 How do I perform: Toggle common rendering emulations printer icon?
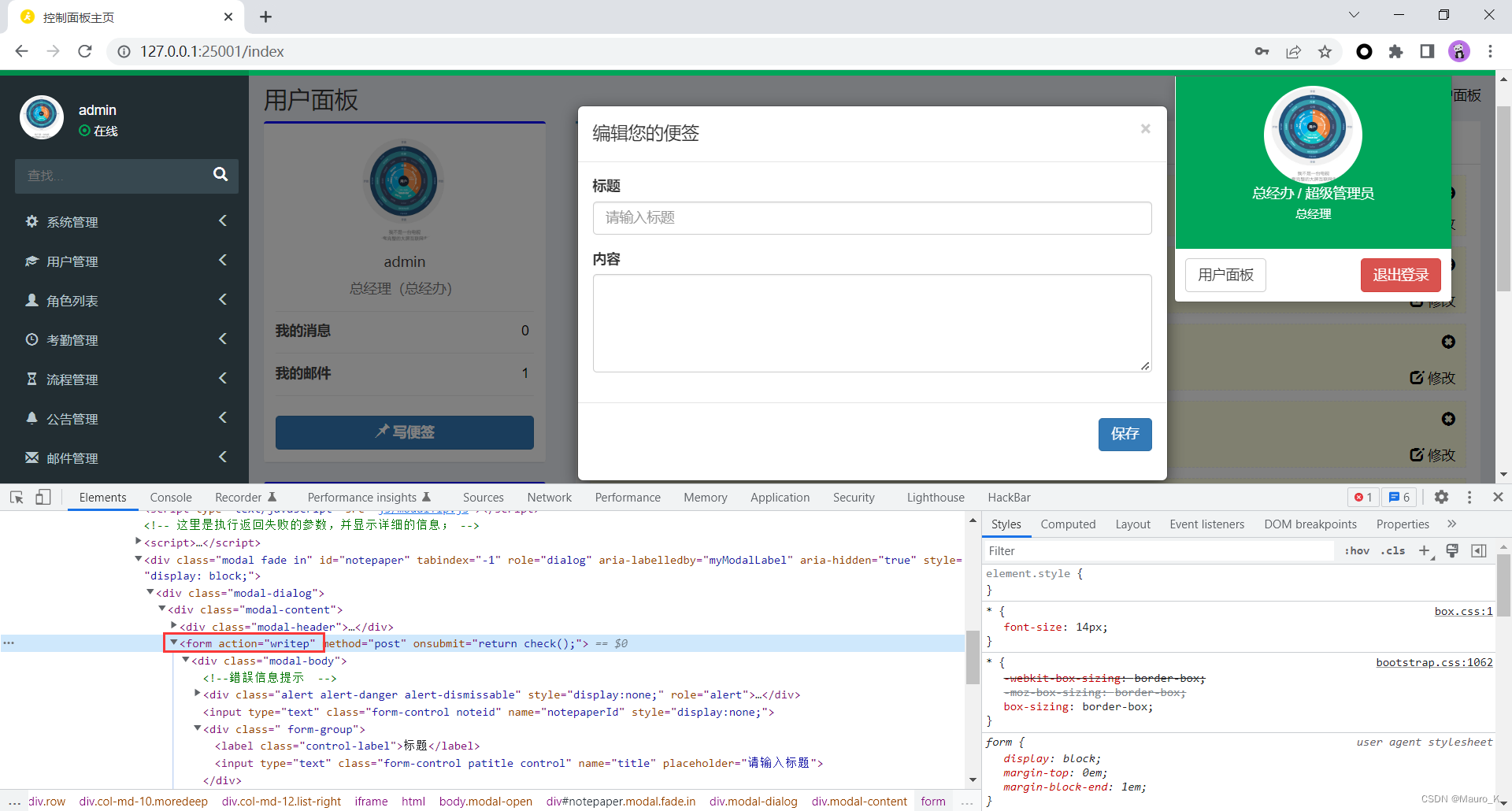point(1451,550)
